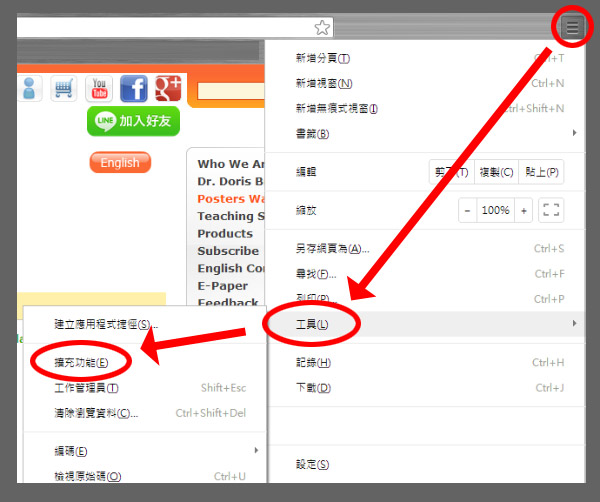Open the shopping cart icon
600x502 pixels.
64,88
